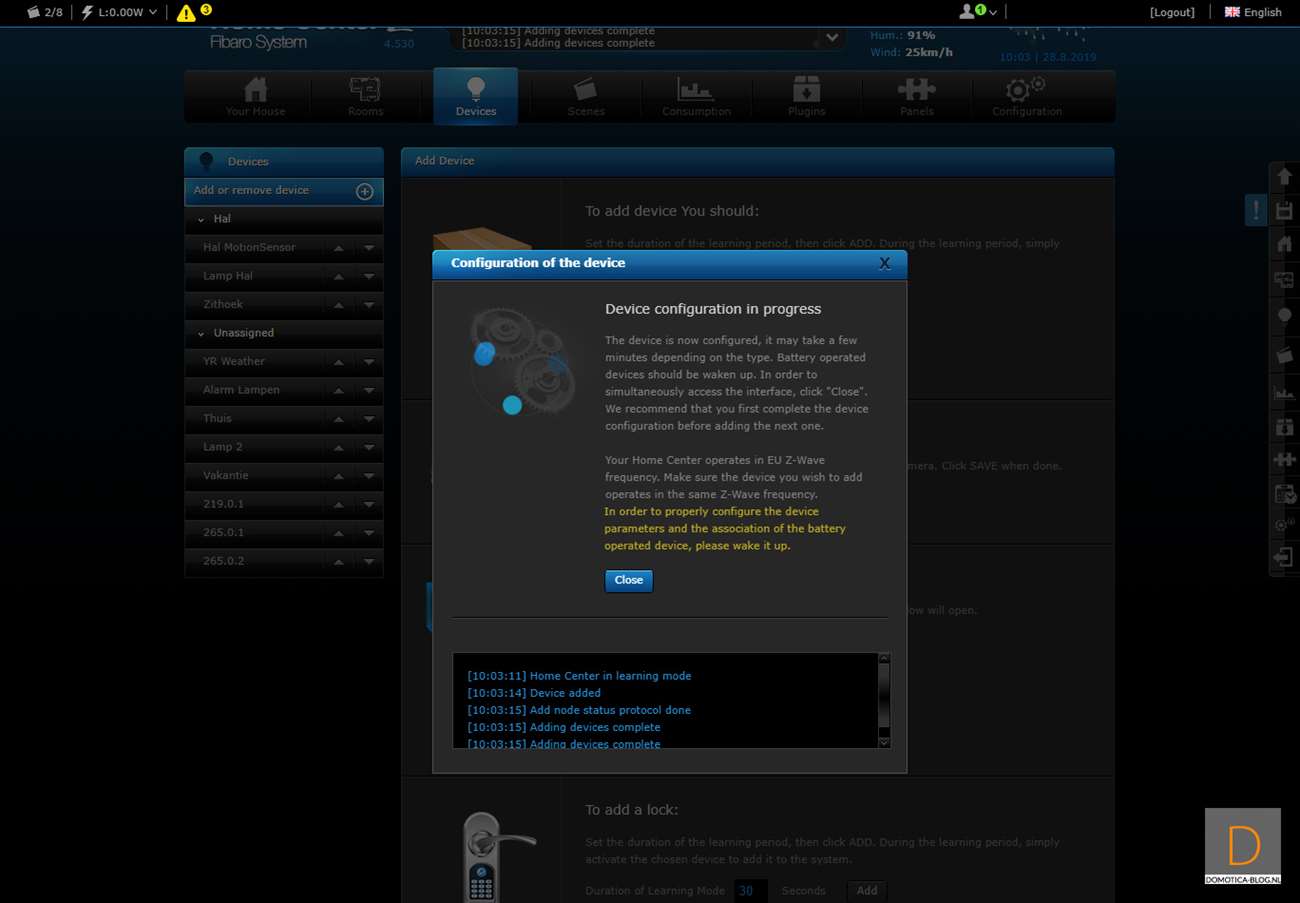
Task: Open the Configuration tab
Action: [x=1027, y=97]
